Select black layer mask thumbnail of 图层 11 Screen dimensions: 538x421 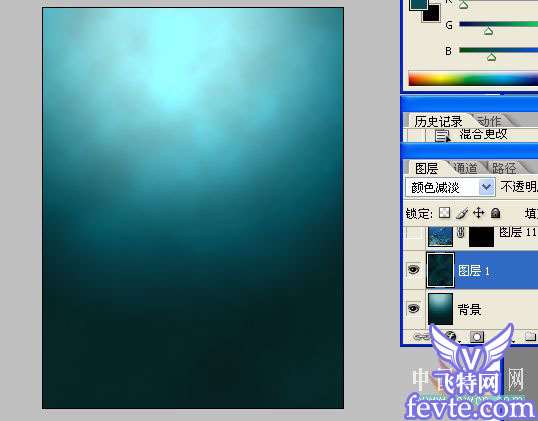point(481,236)
